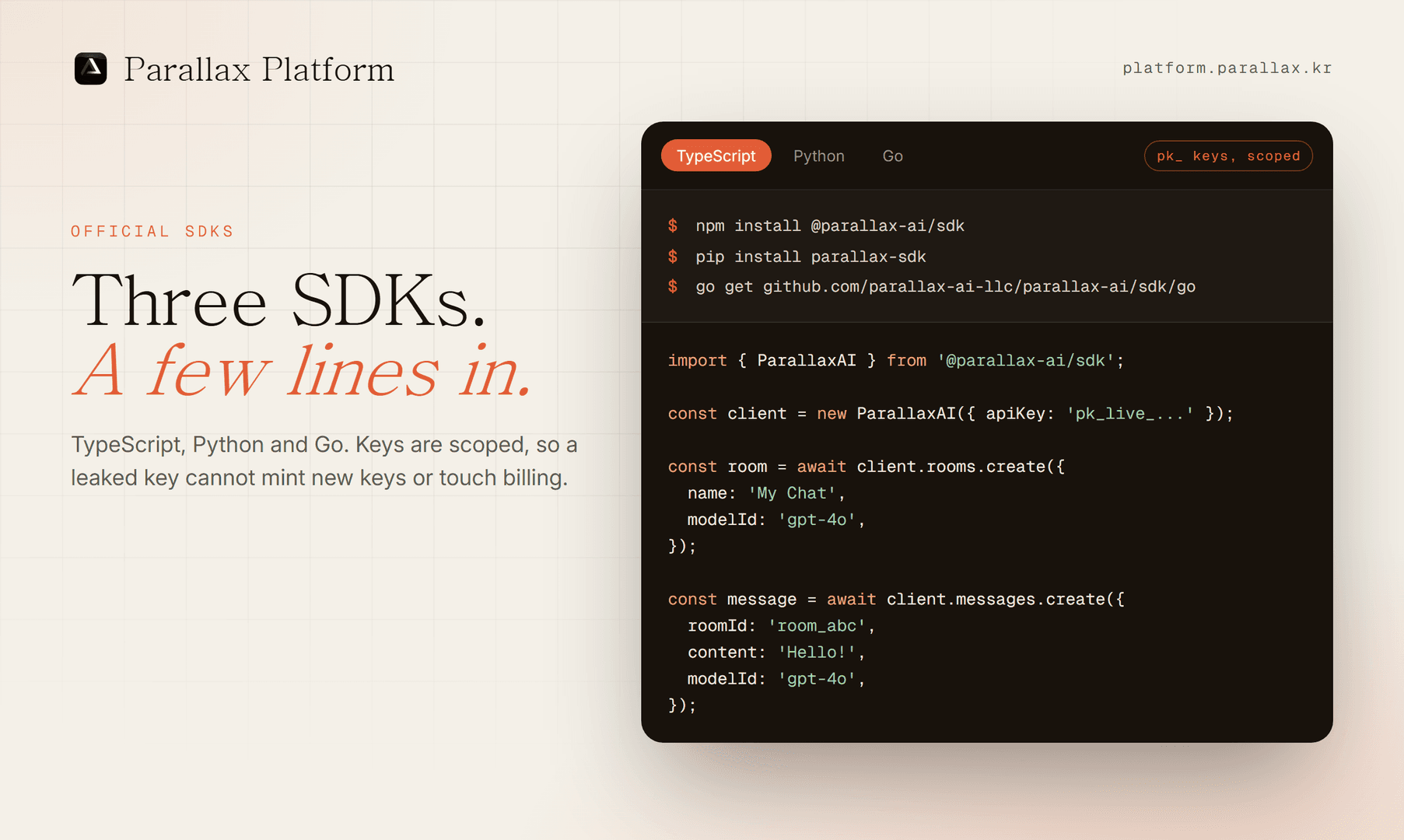Click the pip install parallax-sdk command
Viewport: 1404px width, 840px height.
[x=811, y=257]
